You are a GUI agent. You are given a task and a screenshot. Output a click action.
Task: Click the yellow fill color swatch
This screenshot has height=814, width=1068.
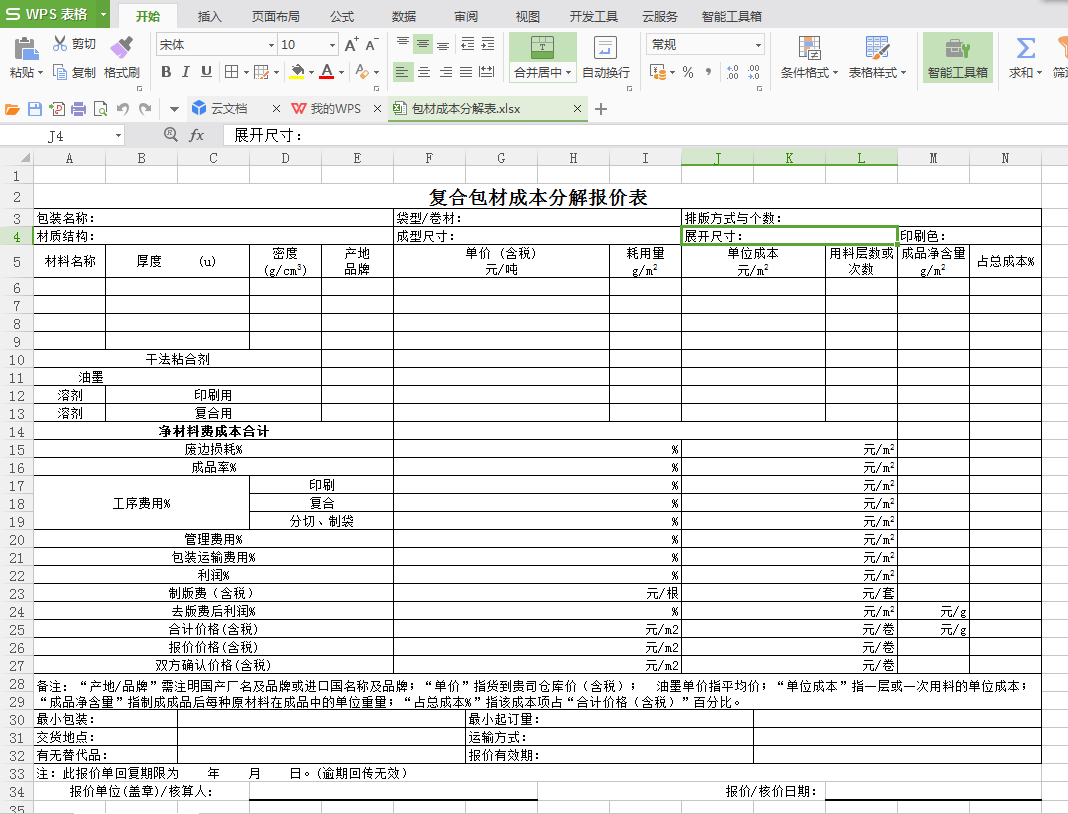pos(296,72)
